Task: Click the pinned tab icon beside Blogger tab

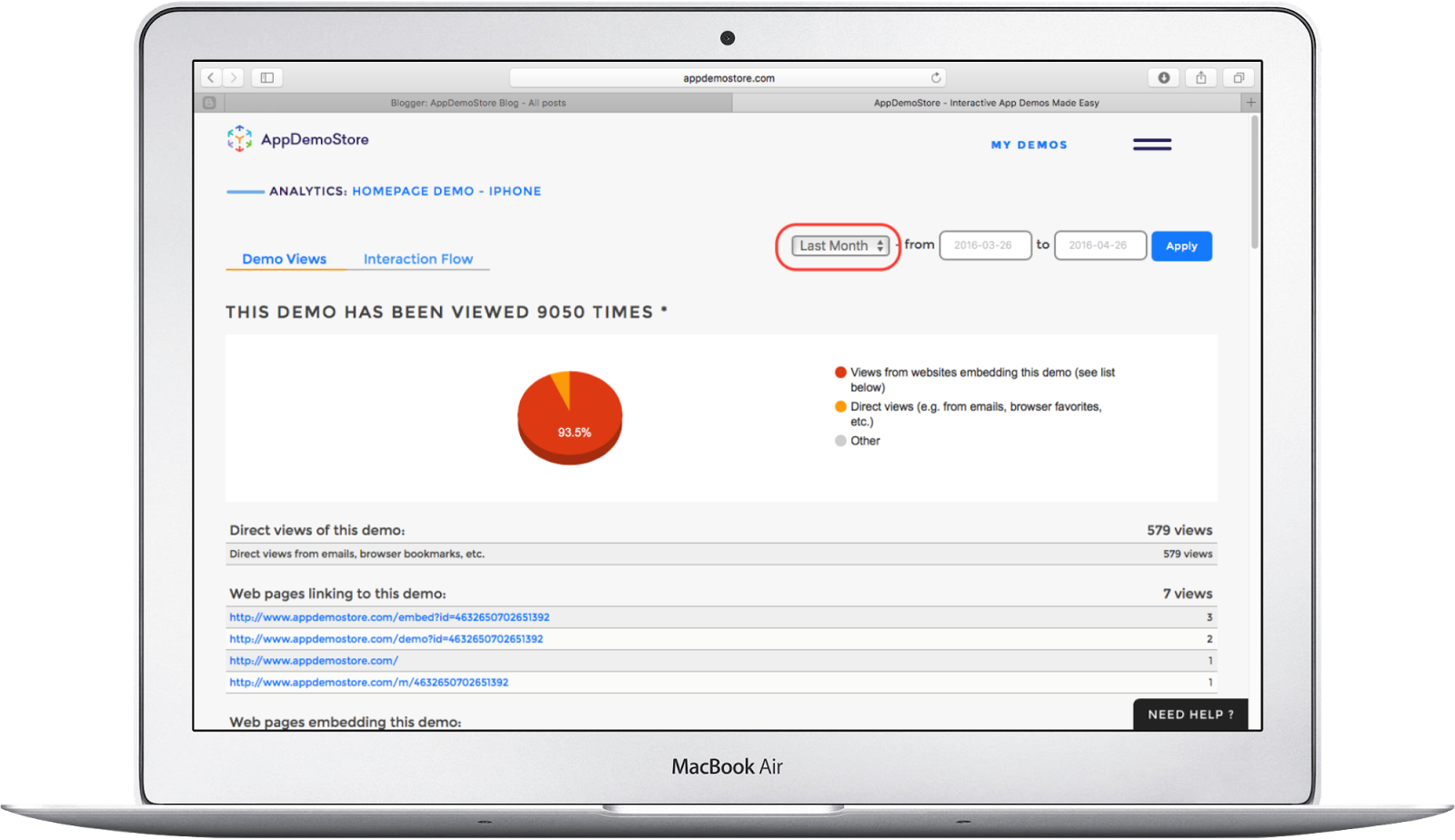Action: point(209,103)
